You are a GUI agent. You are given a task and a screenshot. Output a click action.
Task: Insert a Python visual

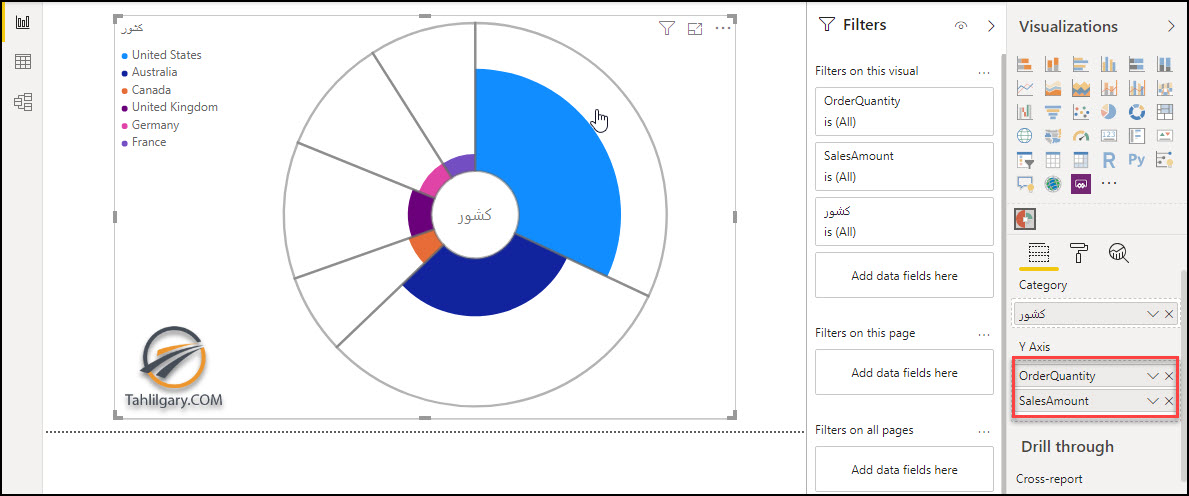1137,159
